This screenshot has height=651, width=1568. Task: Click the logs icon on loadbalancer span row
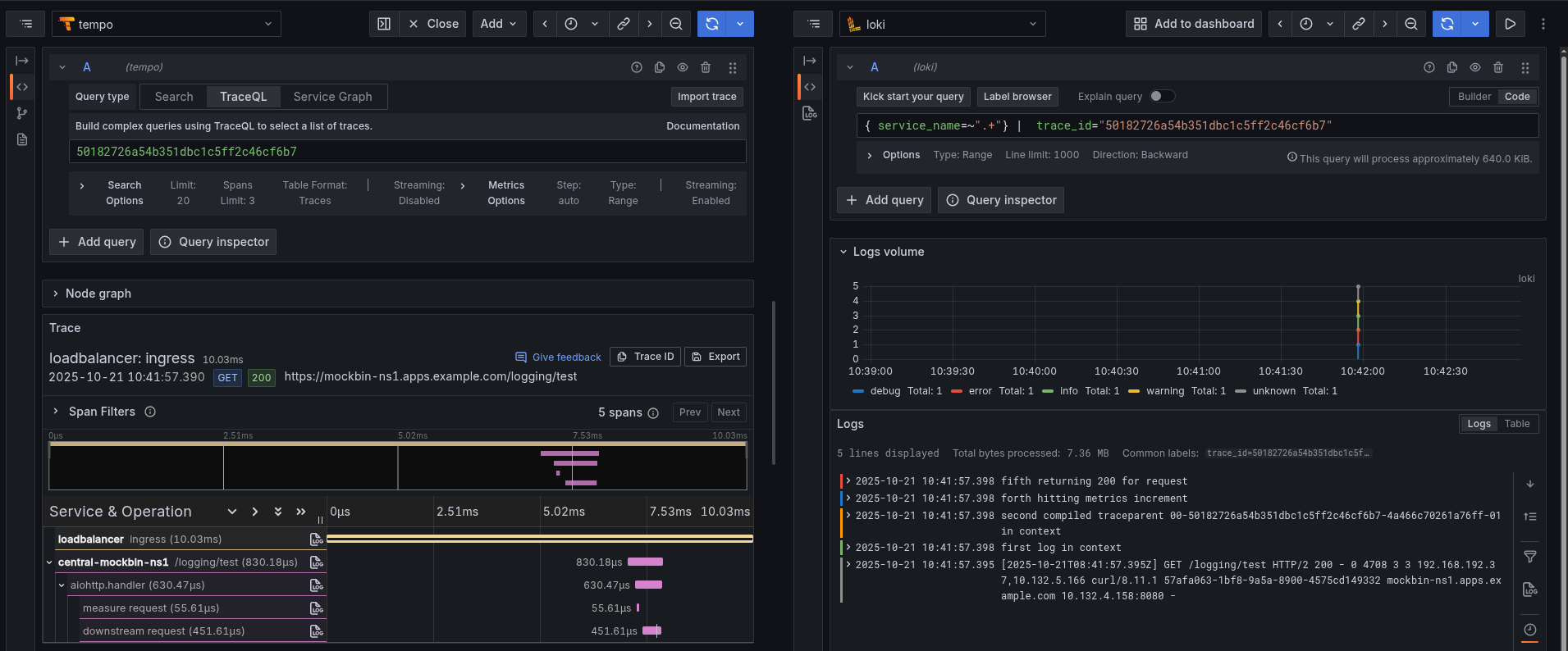316,539
